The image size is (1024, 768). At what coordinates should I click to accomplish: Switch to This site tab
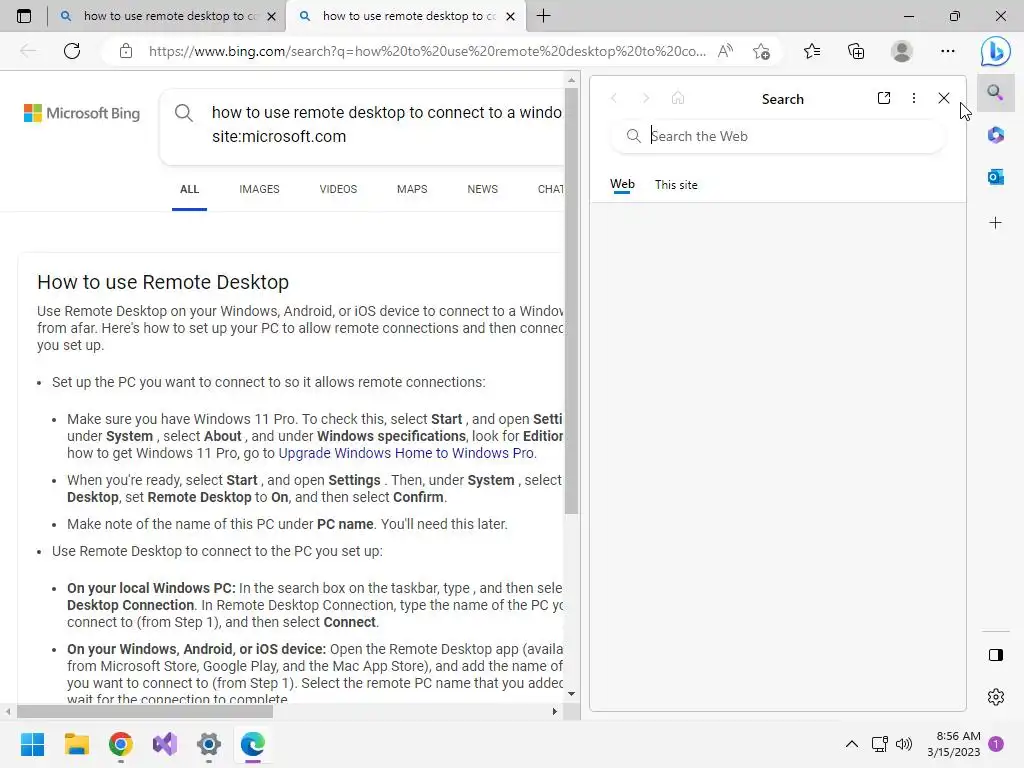click(676, 185)
